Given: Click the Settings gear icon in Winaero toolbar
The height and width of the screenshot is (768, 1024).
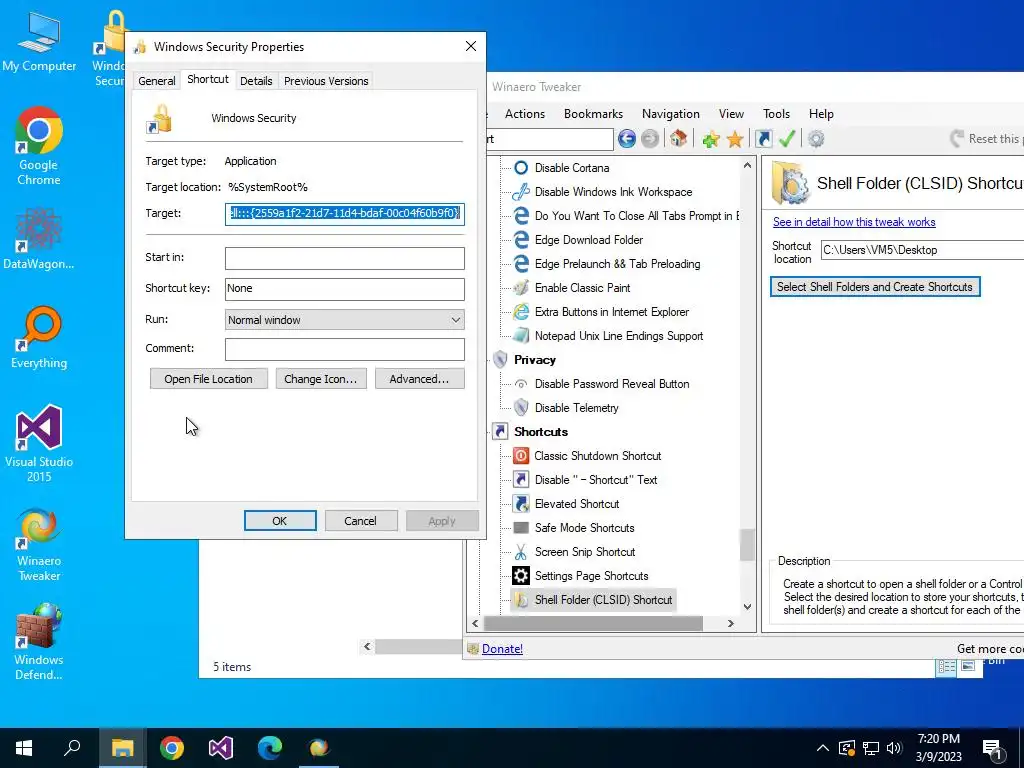Looking at the screenshot, I should point(816,138).
